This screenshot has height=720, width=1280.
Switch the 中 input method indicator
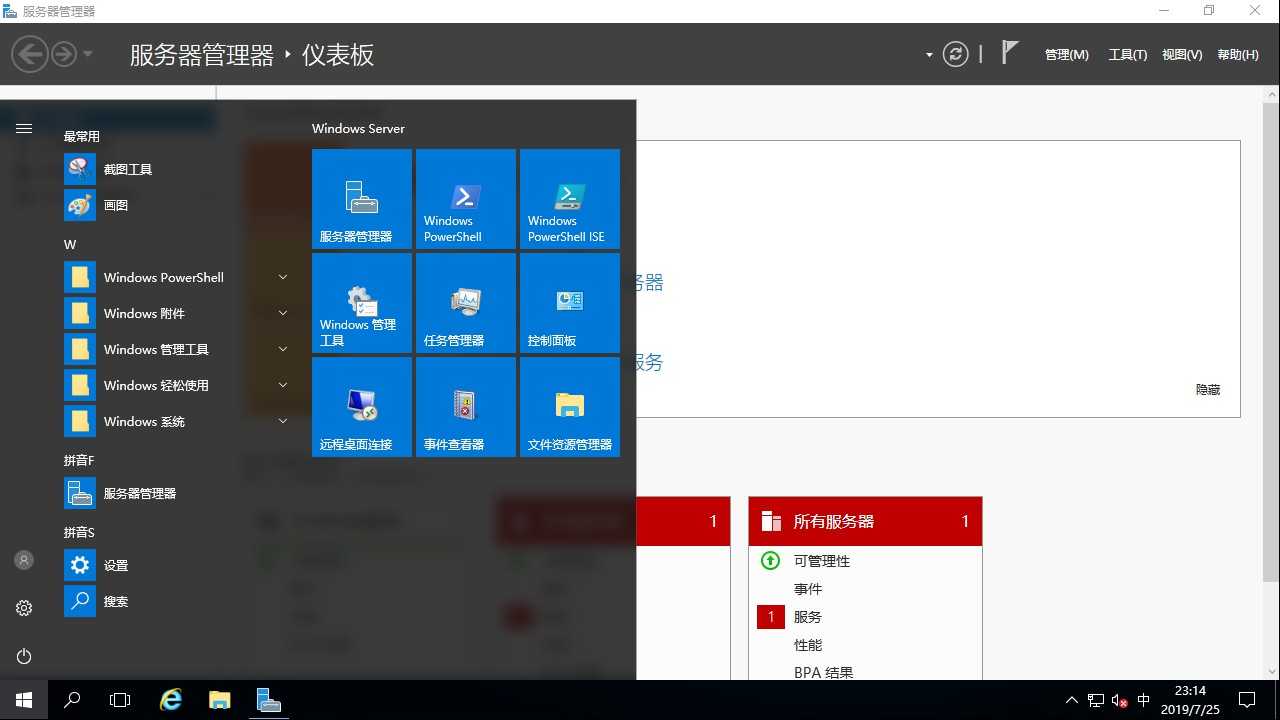tap(1144, 700)
